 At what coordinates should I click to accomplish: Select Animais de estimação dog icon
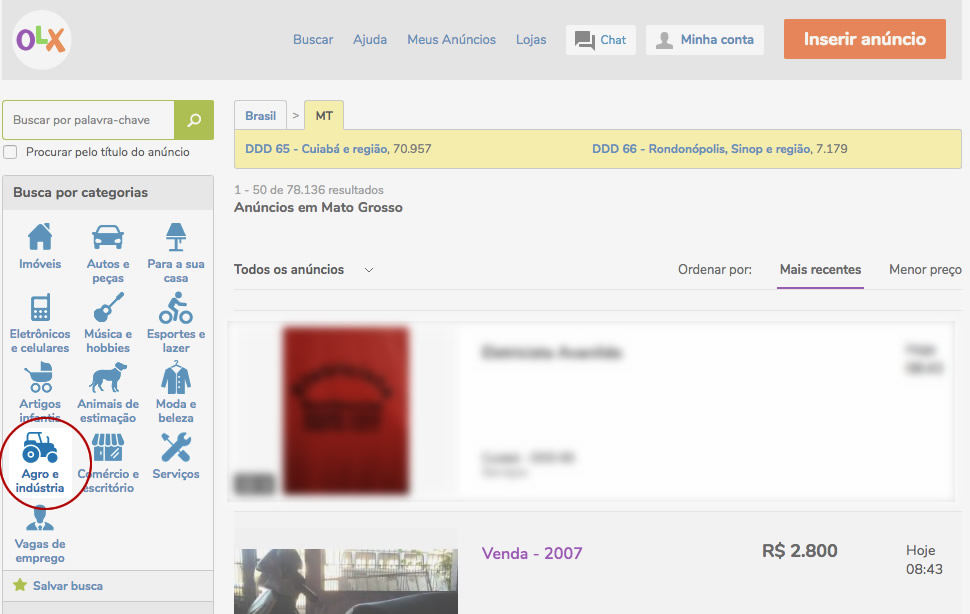click(108, 377)
